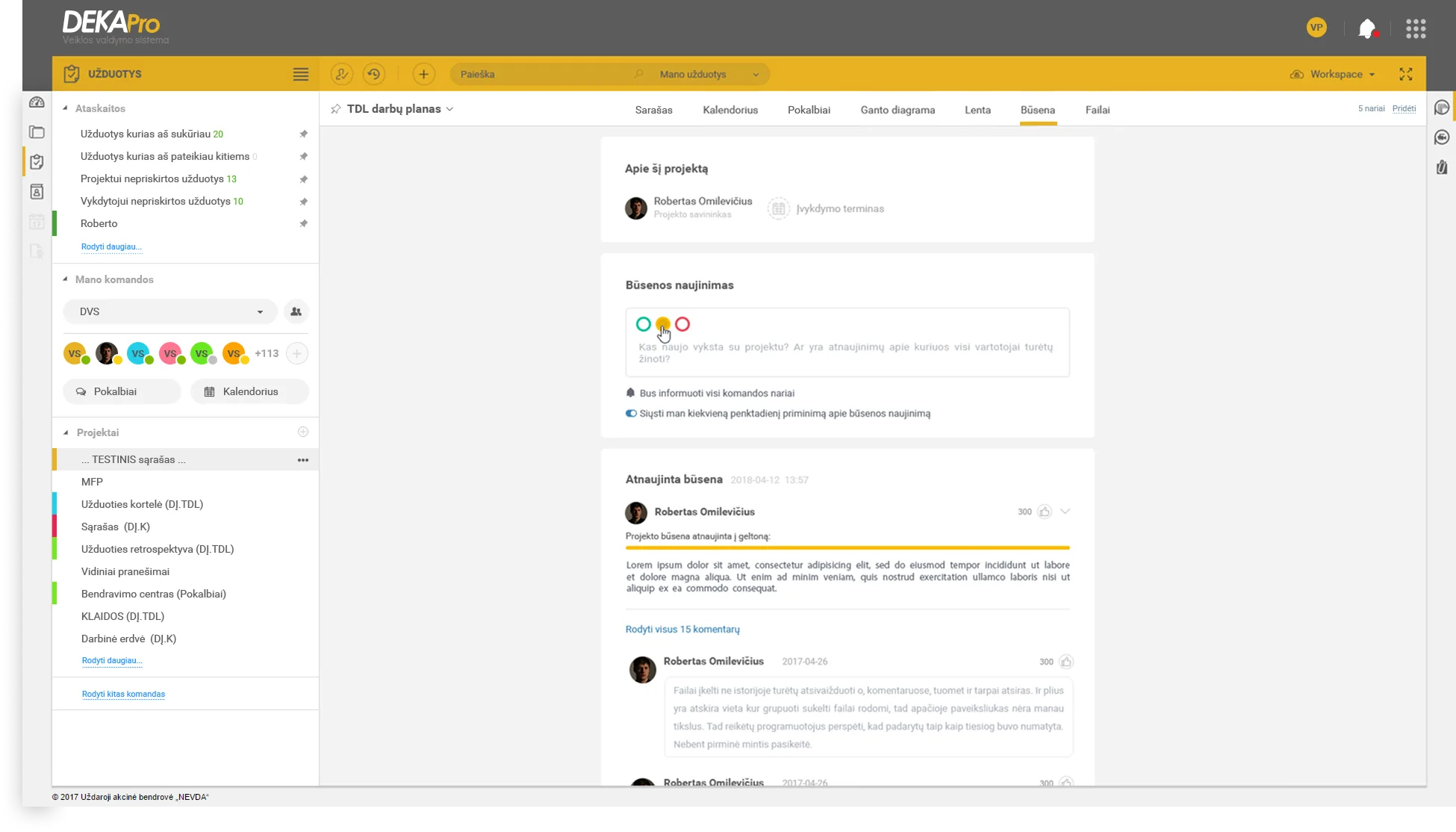This screenshot has width=1456, height=832.
Task: Collapse the Mano komandos section
Action: [65, 279]
